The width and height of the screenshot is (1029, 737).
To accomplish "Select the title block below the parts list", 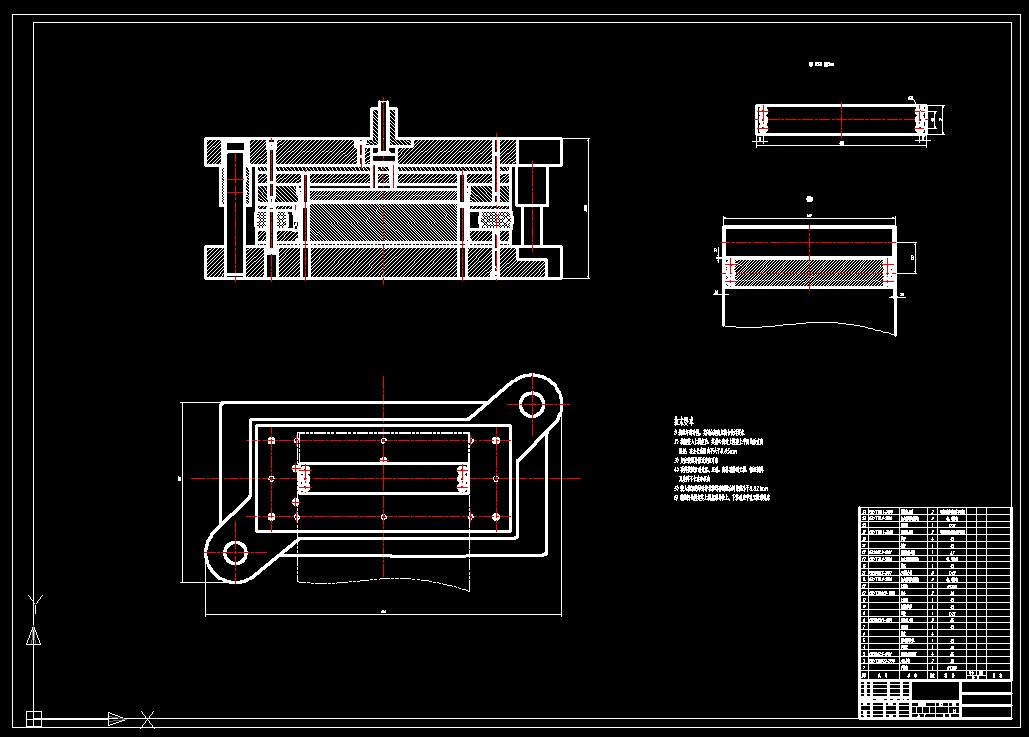I will coord(935,699).
